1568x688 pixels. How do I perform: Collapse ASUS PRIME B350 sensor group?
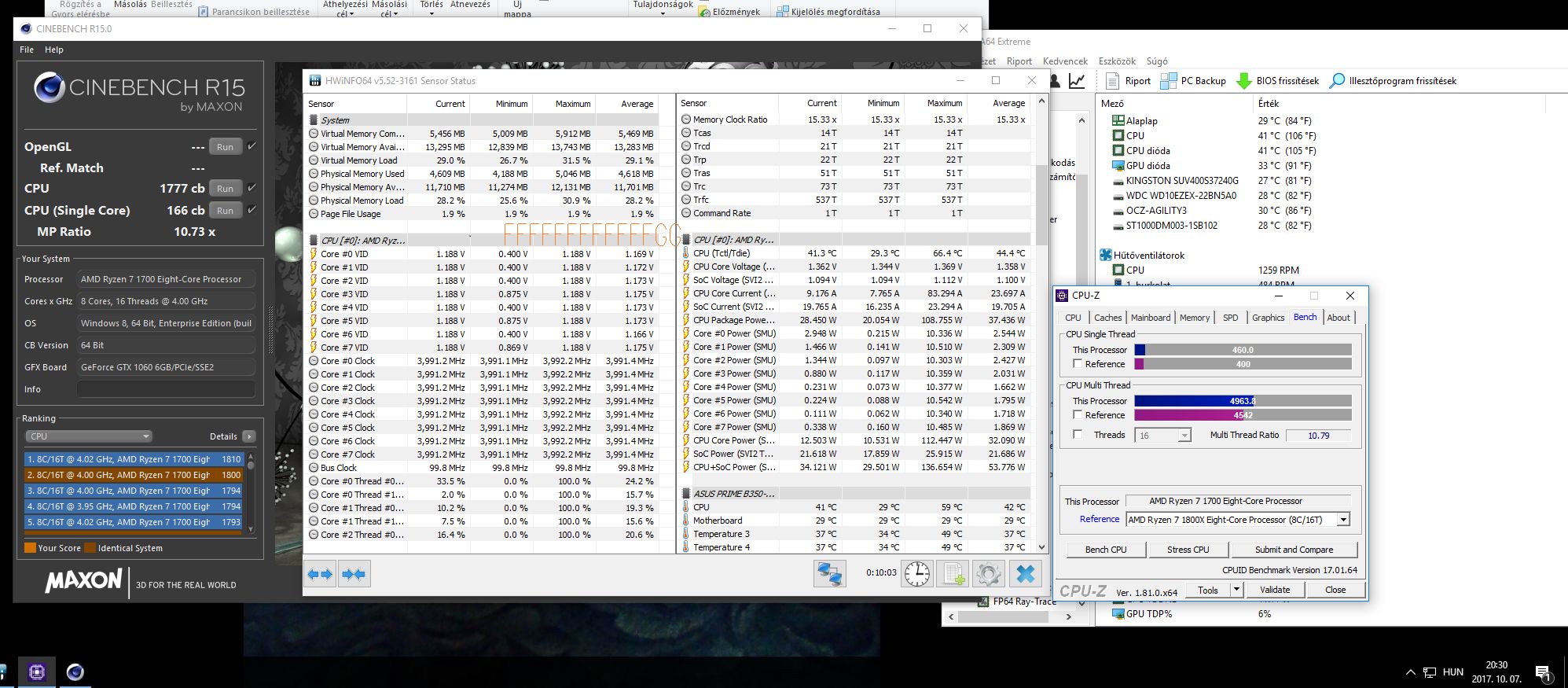coord(685,494)
